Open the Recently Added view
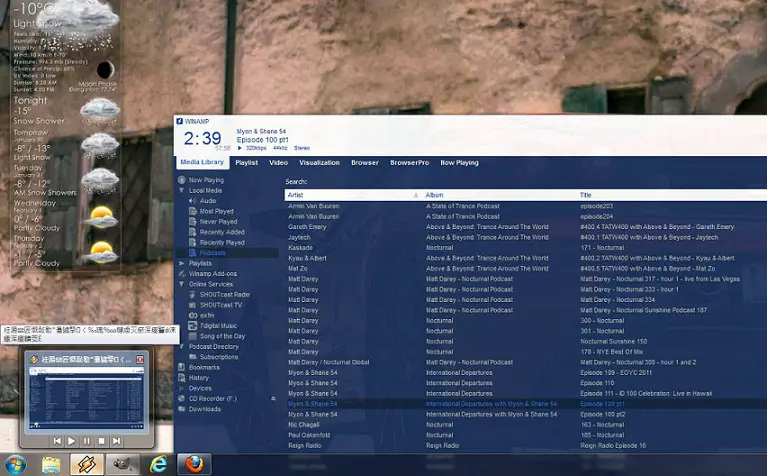The height and width of the screenshot is (476, 767). tap(222, 232)
